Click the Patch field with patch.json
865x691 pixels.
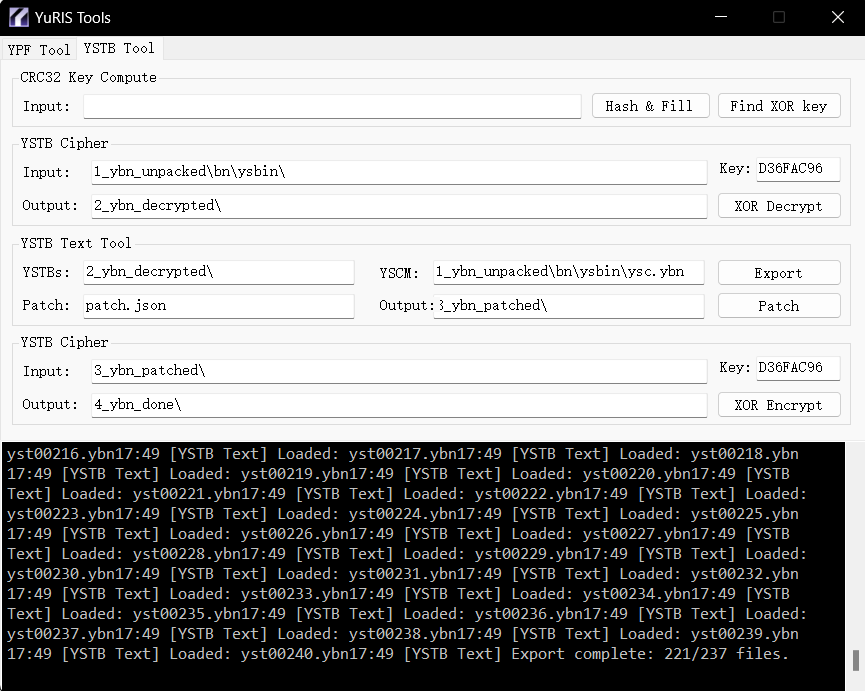coord(218,306)
